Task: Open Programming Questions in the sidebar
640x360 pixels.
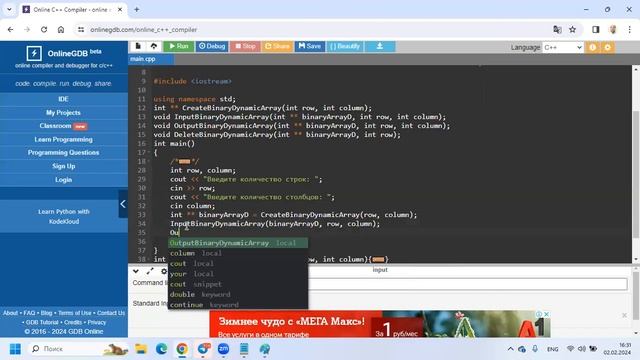Action: coord(64,153)
